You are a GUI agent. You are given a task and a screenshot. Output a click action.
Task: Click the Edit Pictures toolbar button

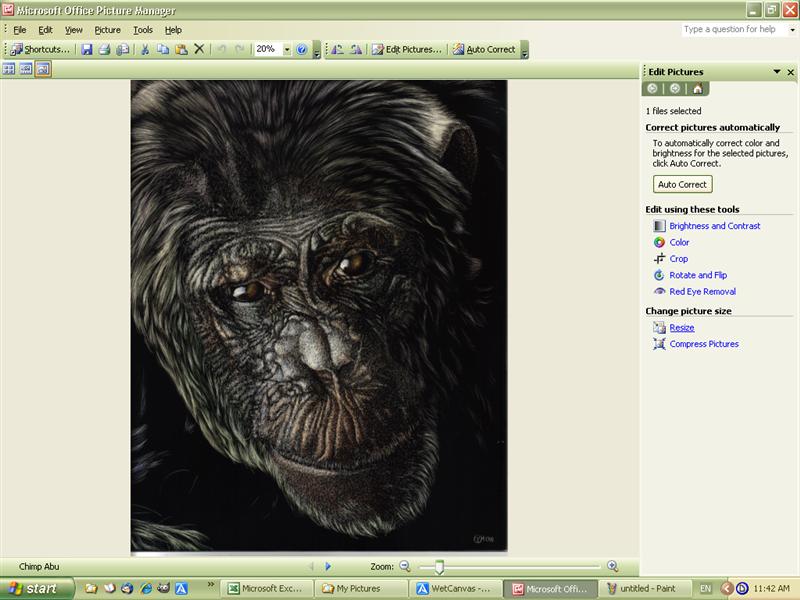click(x=407, y=49)
